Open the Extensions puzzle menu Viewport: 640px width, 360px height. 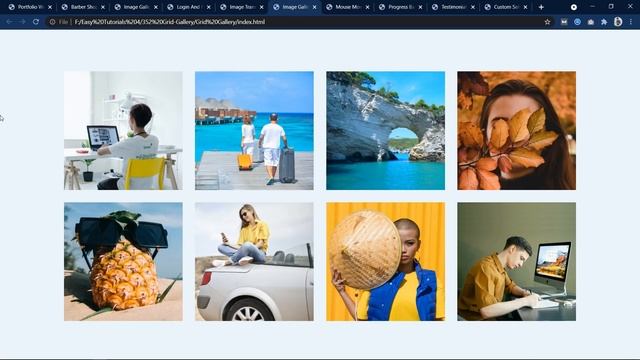point(604,22)
